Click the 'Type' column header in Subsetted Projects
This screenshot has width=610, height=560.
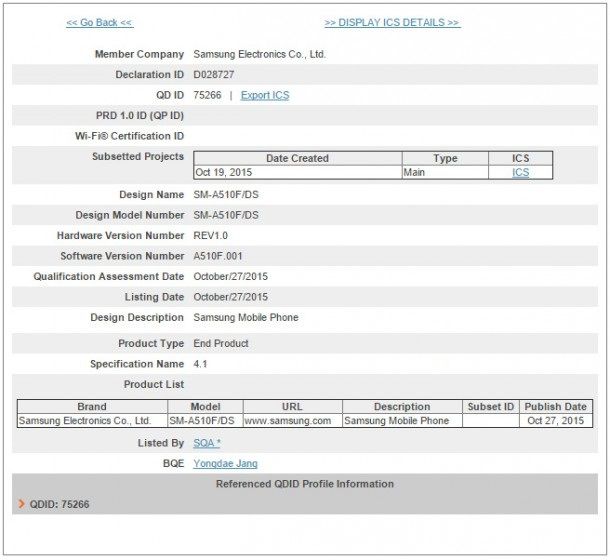coord(445,158)
